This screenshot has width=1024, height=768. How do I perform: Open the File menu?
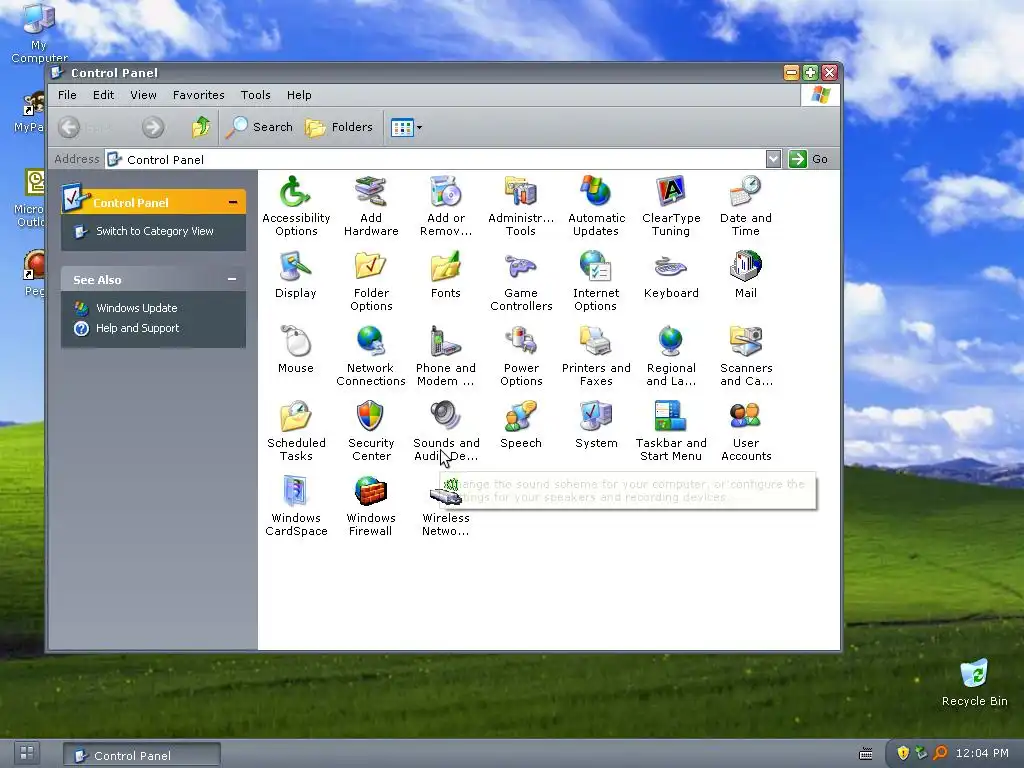pyautogui.click(x=67, y=95)
